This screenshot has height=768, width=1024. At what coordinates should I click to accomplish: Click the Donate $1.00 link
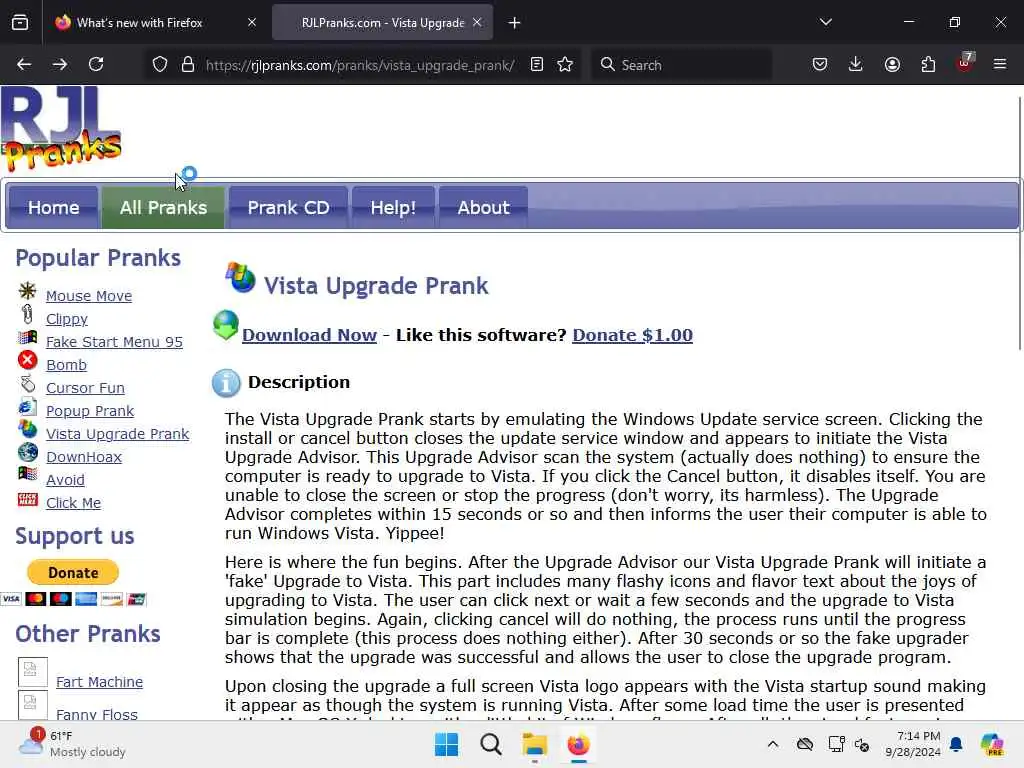click(x=632, y=335)
